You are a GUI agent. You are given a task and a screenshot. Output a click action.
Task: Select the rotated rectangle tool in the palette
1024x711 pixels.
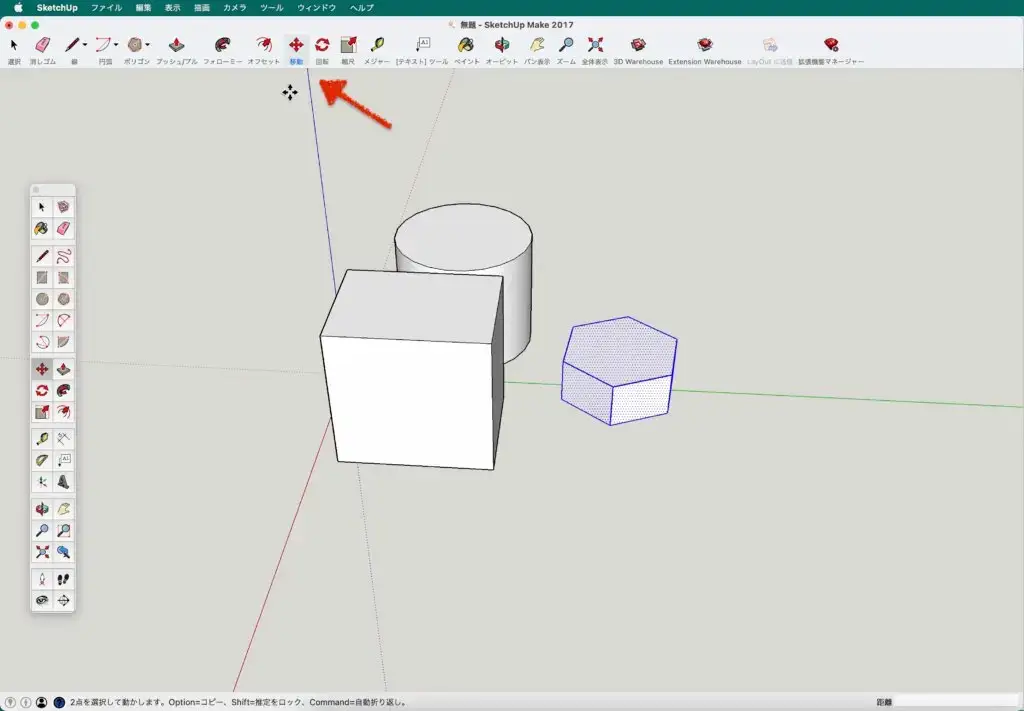(63, 277)
